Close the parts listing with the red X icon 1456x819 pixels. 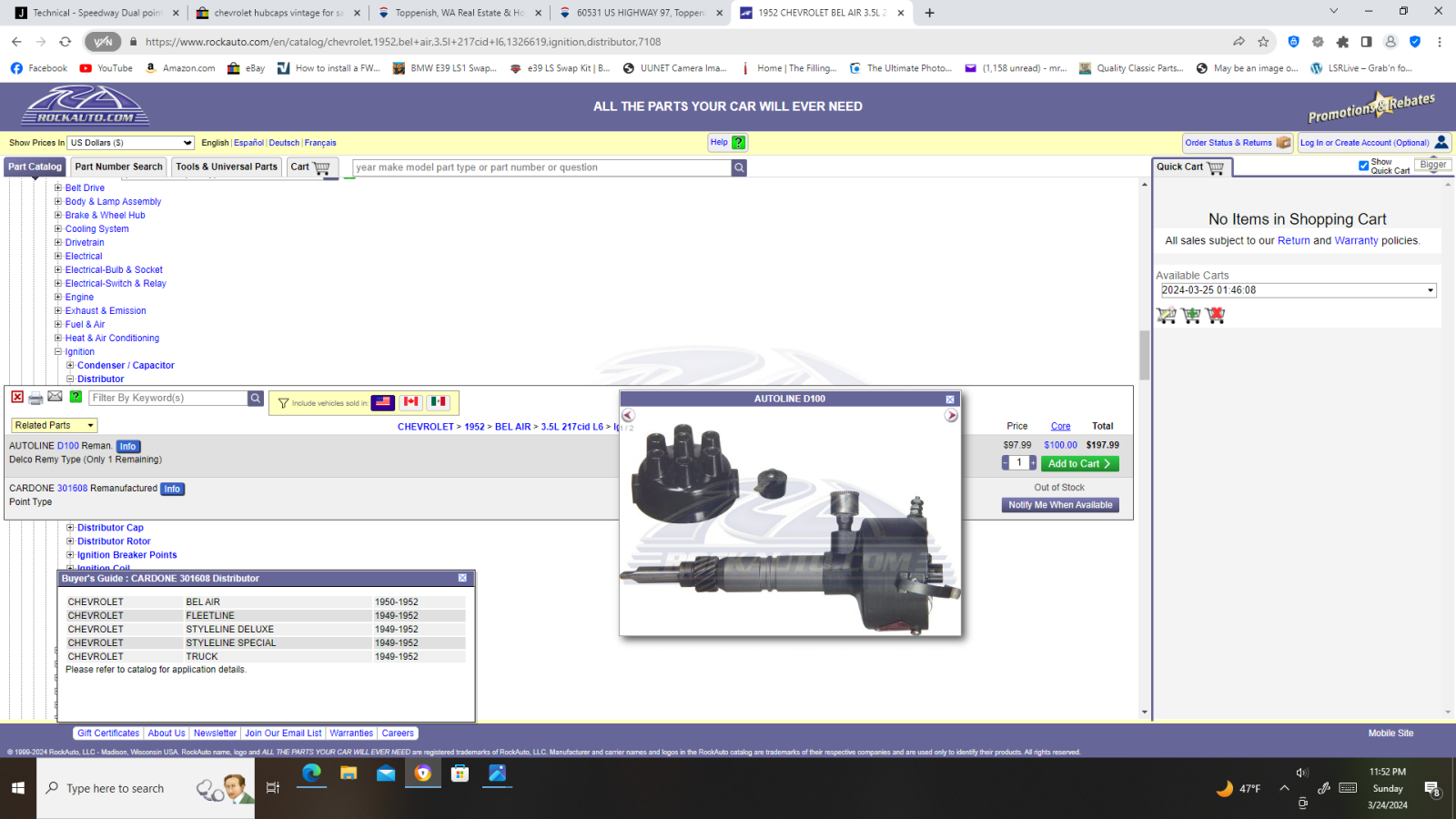pos(17,398)
